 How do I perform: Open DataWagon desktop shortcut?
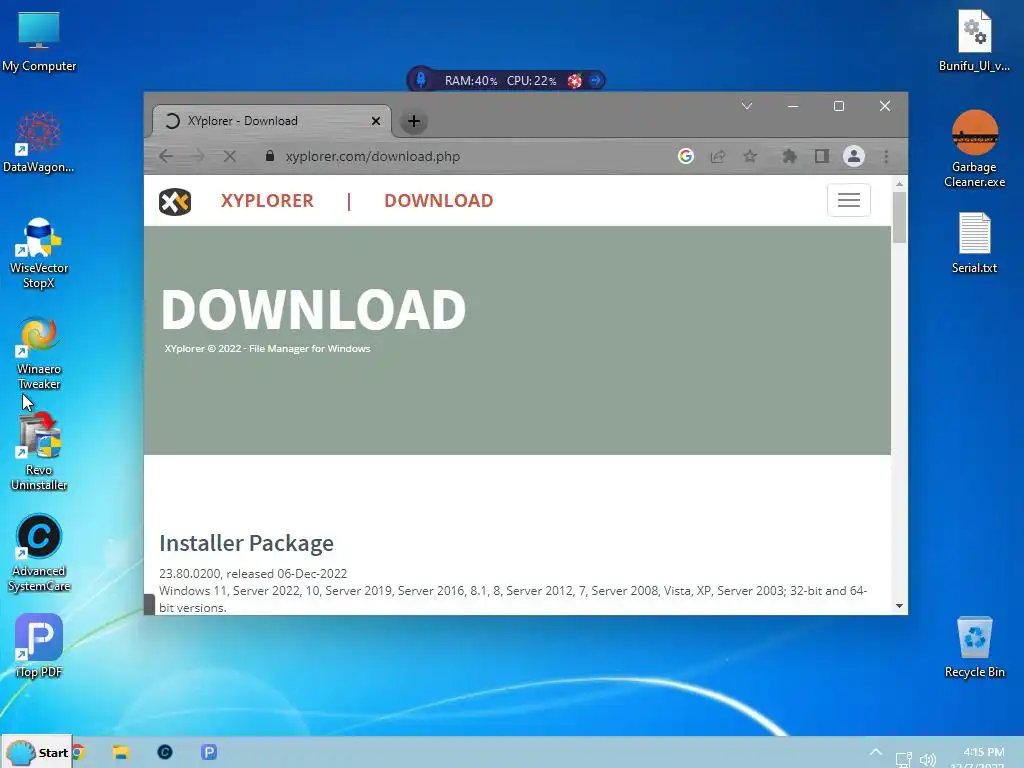click(x=39, y=142)
